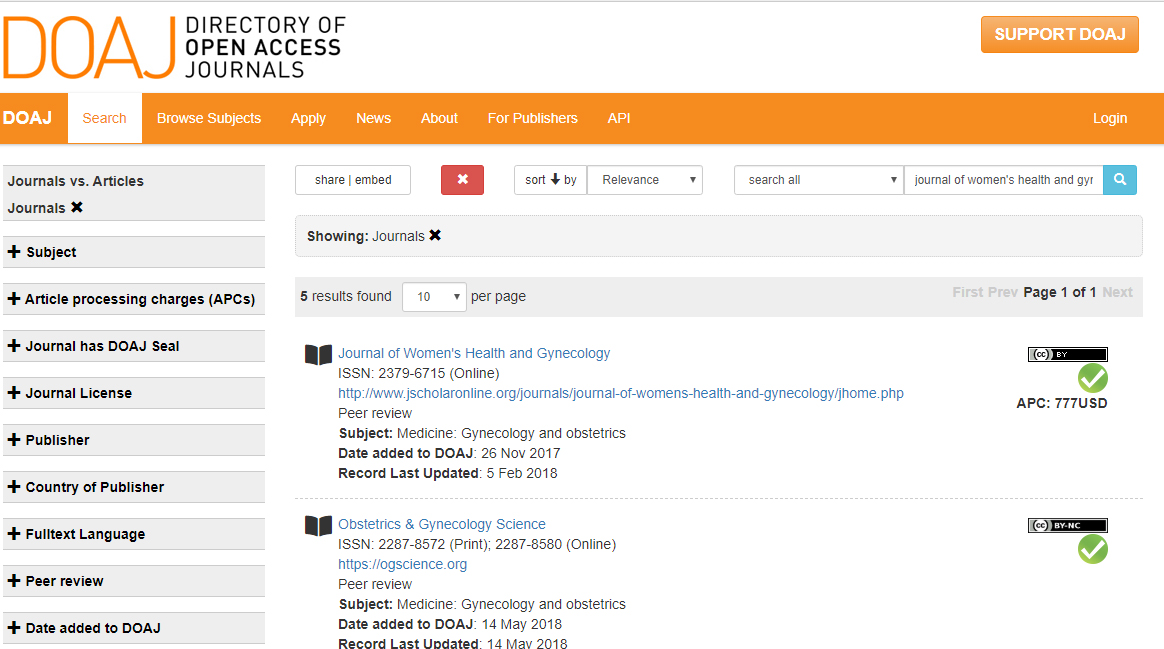Click the DOAJ logo at top
Image resolution: width=1164 pixels, height=649 pixels.
[x=173, y=47]
